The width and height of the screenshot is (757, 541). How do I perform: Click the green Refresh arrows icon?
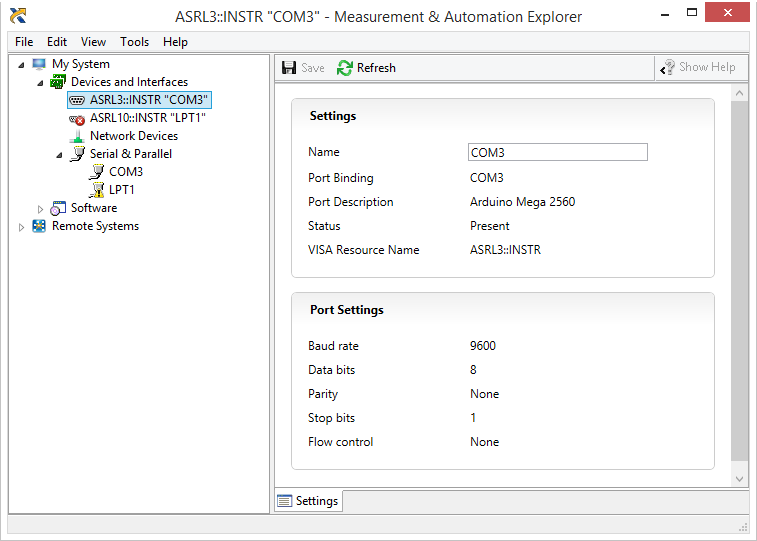345,68
